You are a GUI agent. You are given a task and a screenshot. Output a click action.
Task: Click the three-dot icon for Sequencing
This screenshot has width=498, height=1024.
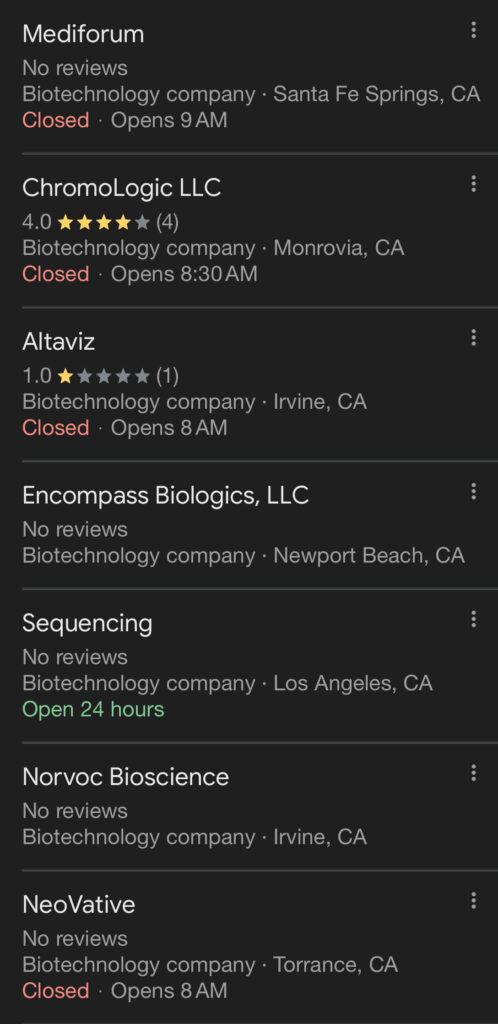pyautogui.click(x=473, y=619)
